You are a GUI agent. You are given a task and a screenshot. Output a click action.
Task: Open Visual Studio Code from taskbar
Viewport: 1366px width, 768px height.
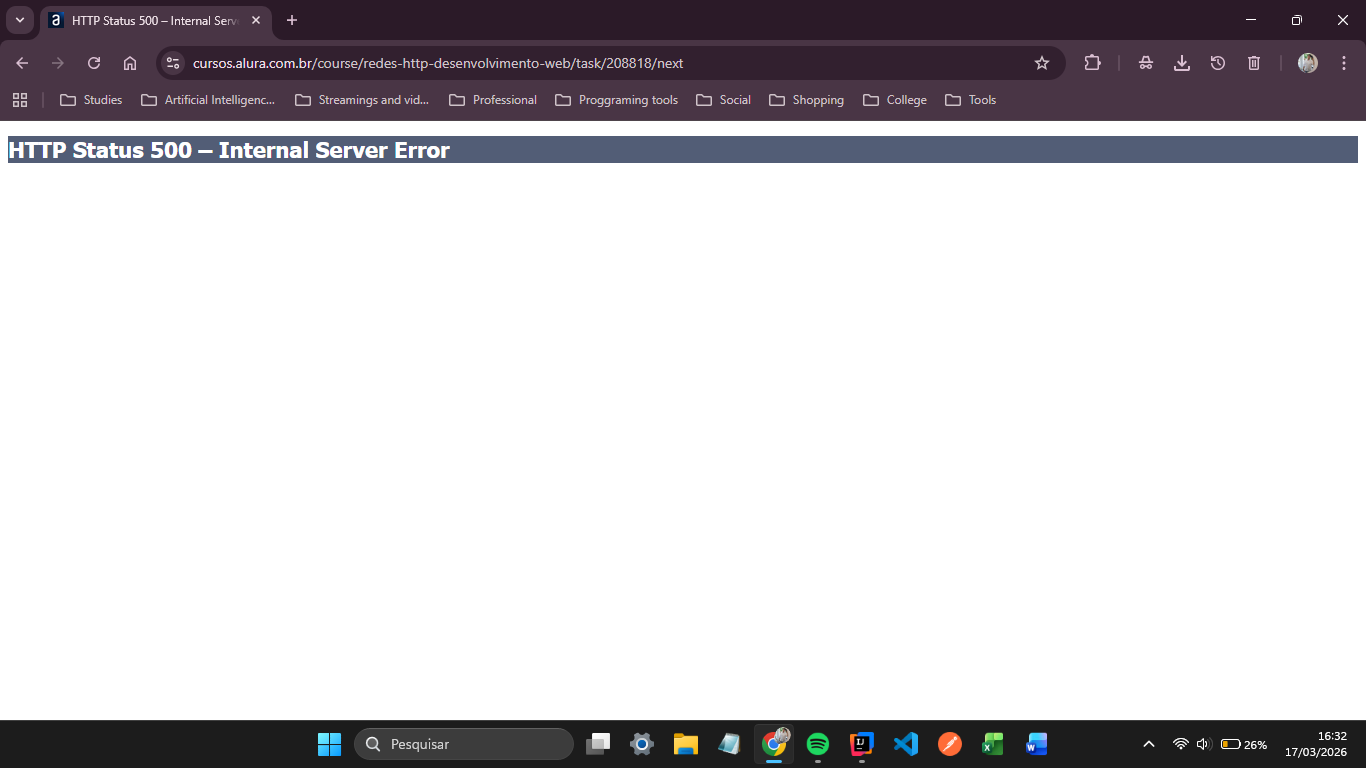pos(905,744)
